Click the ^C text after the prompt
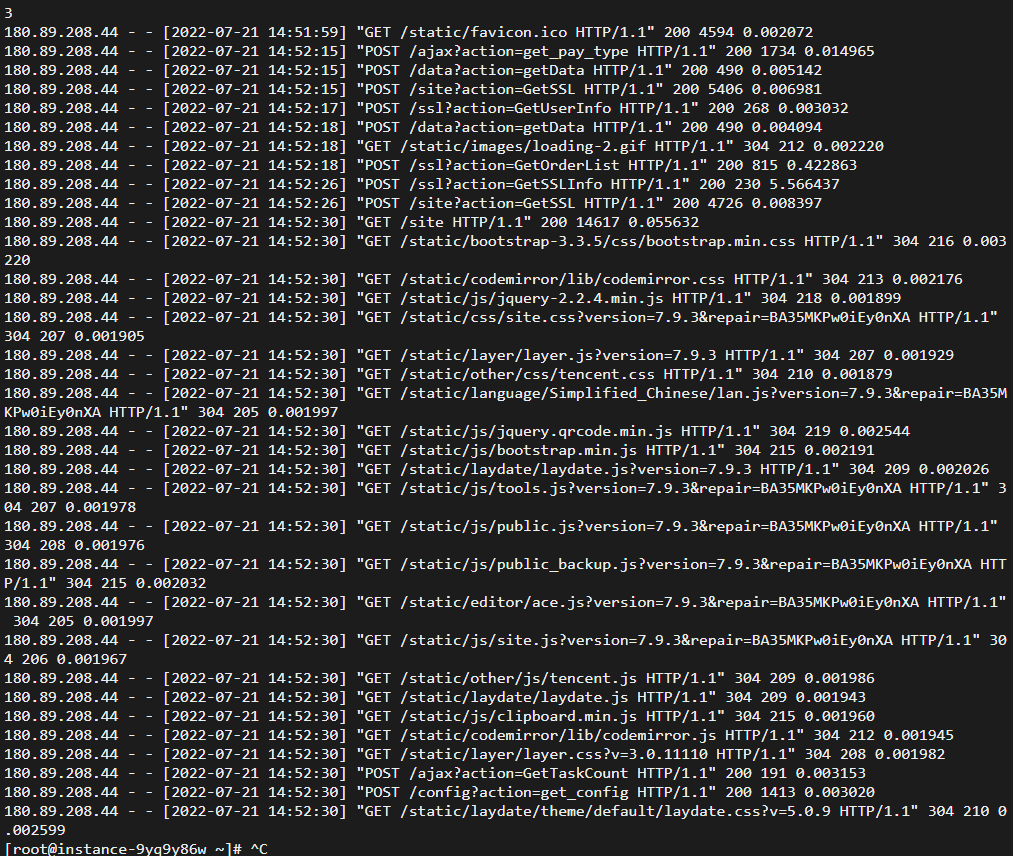1013x856 pixels. coord(258,849)
